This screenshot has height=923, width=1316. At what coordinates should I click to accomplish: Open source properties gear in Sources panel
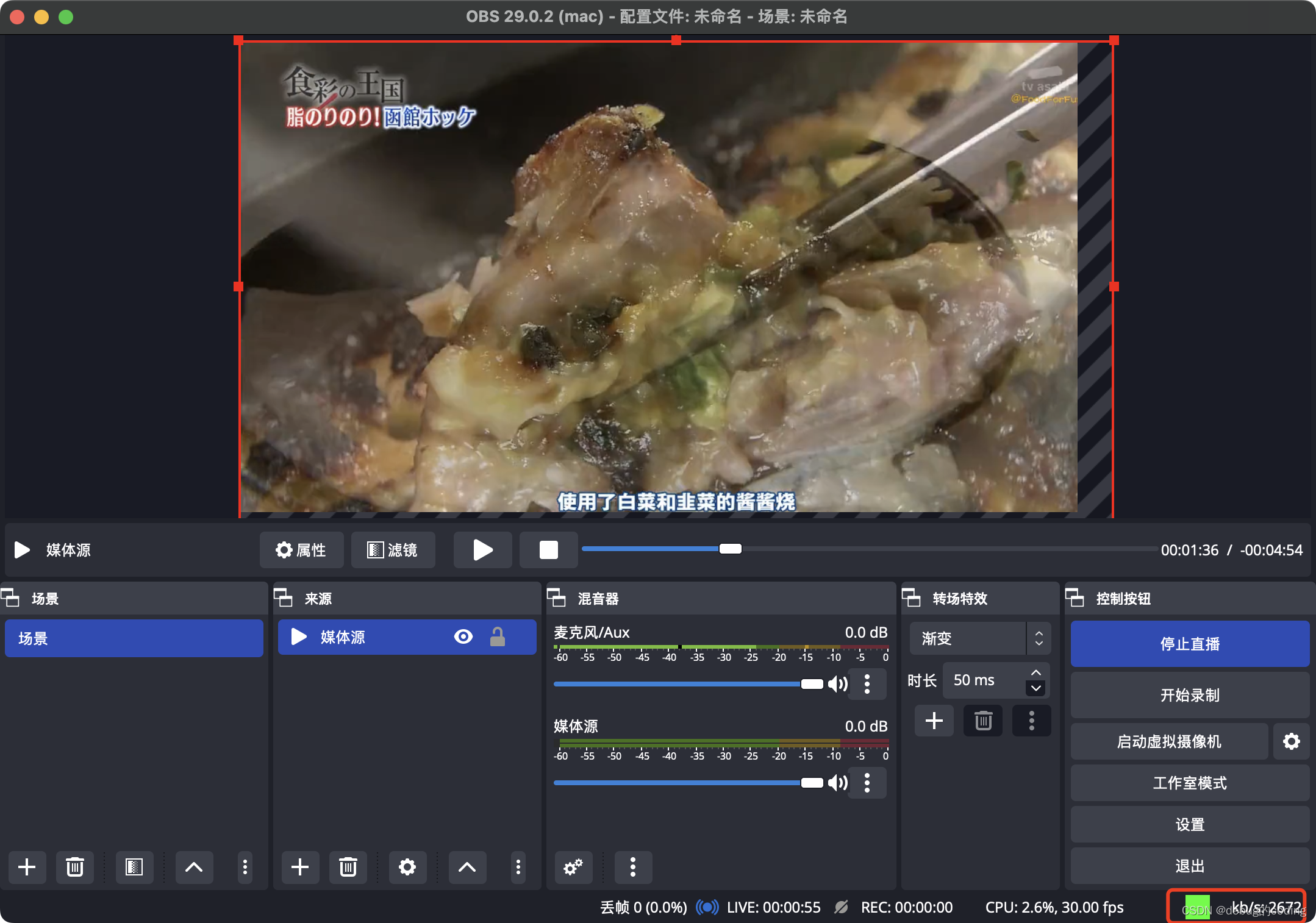[x=407, y=866]
